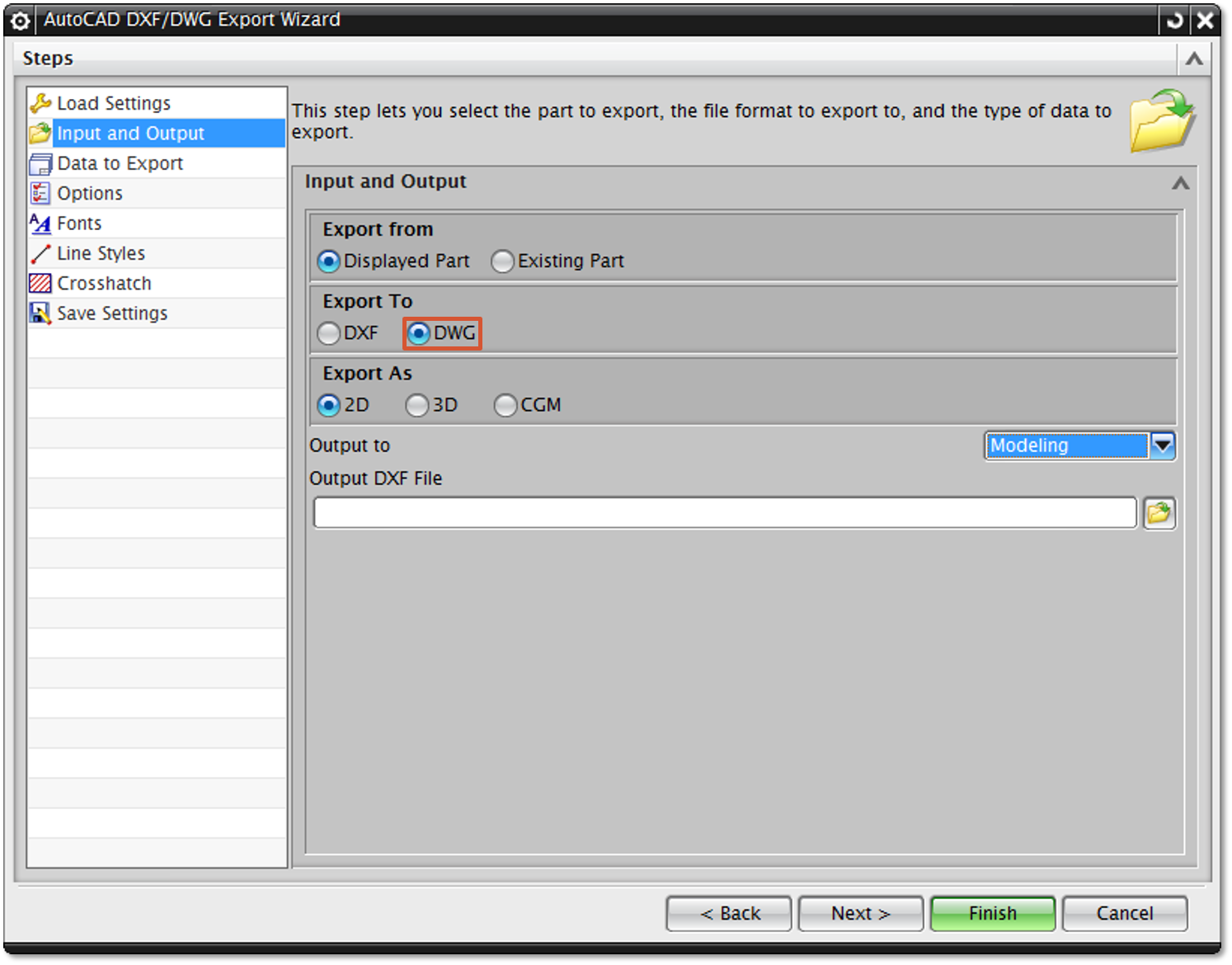Click the Load Settings wrench icon
1232x965 pixels.
(x=40, y=103)
